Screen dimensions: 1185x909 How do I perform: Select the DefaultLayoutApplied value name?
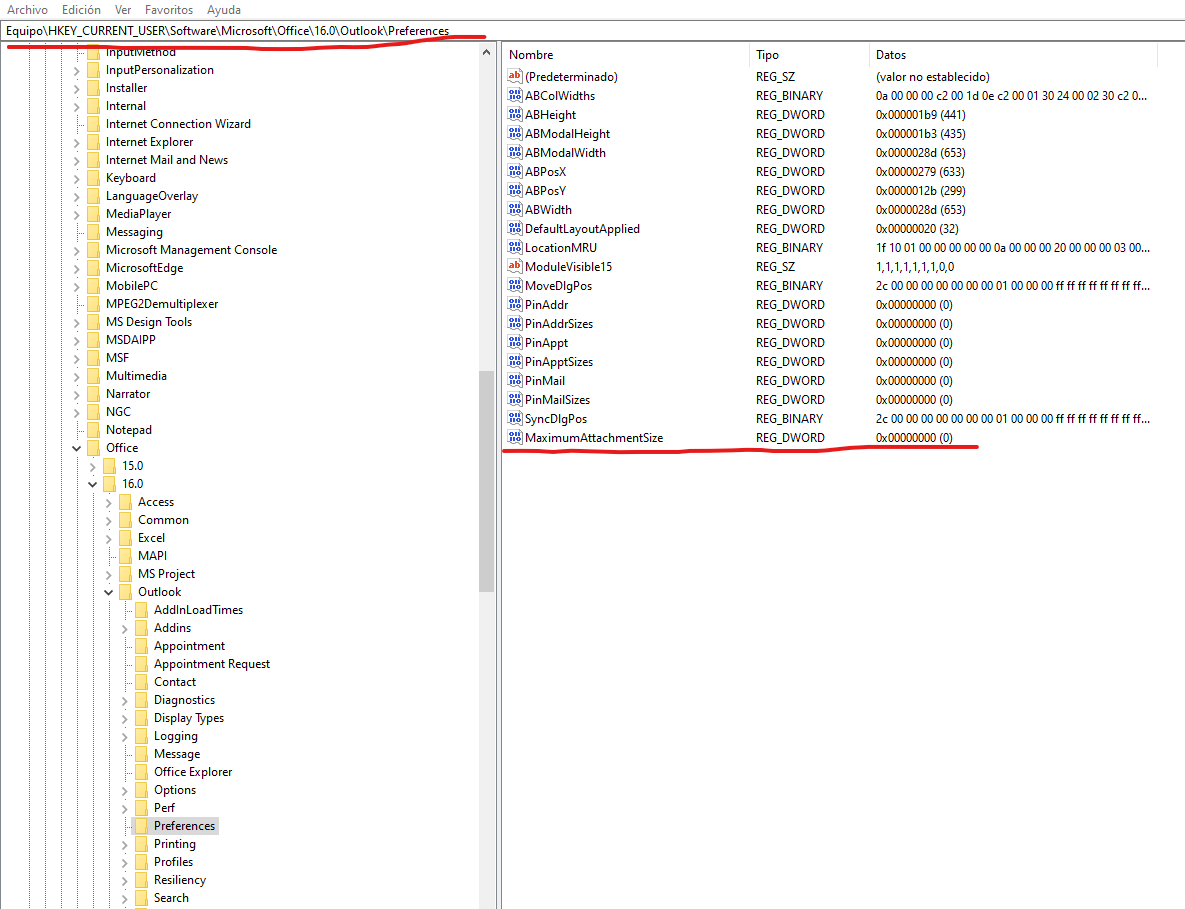click(582, 229)
